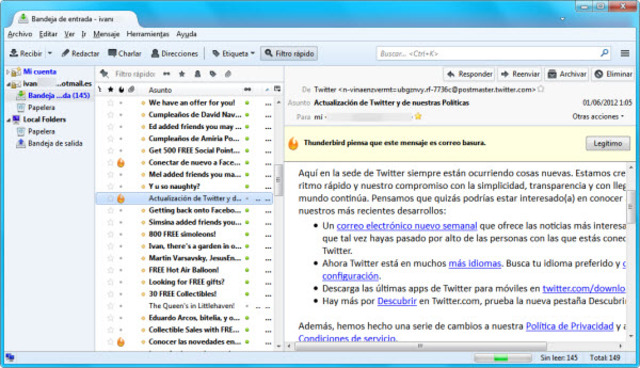Open the Ayuda menu
640x368 pixels.
coord(186,34)
